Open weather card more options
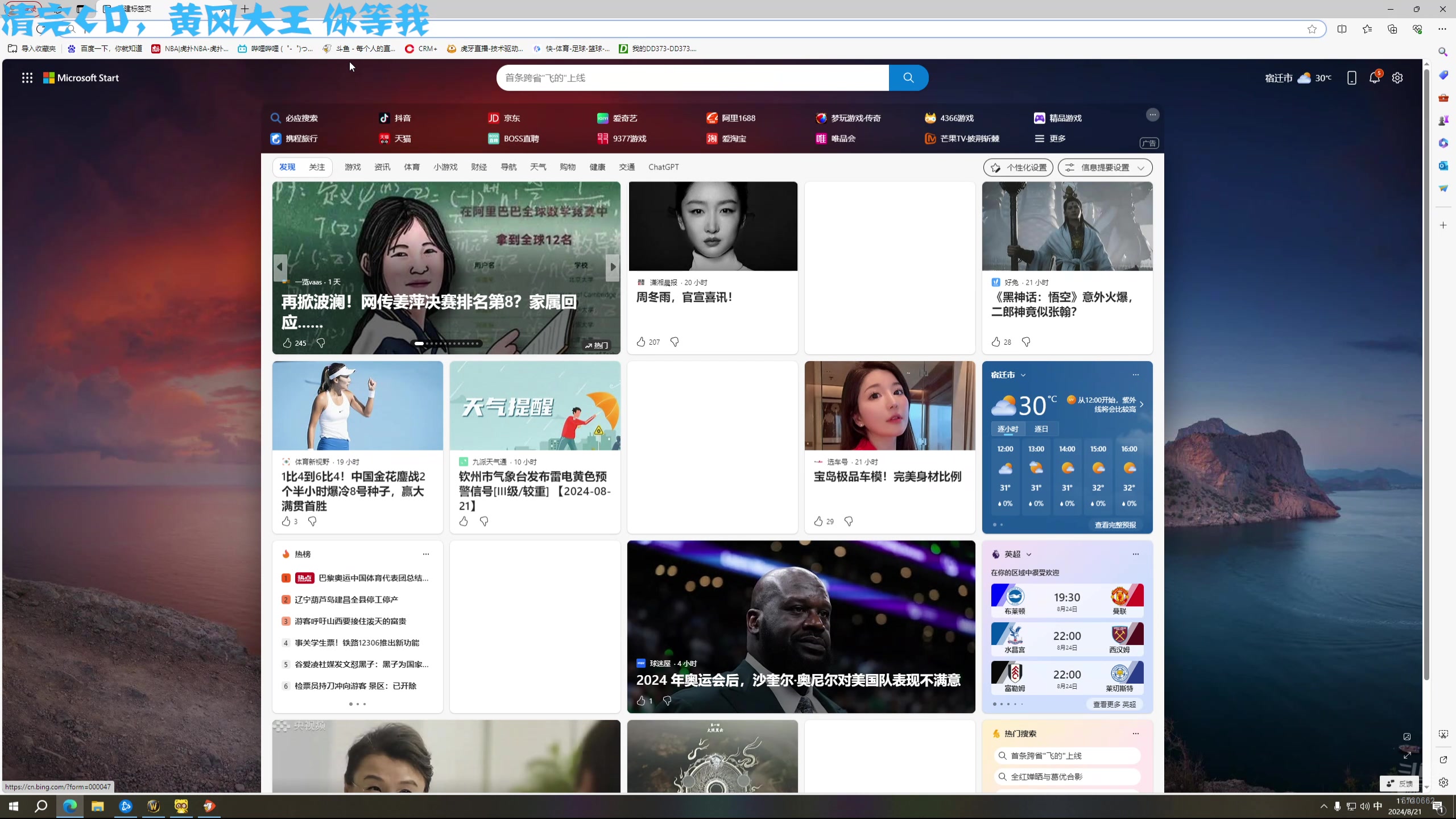 1135,375
